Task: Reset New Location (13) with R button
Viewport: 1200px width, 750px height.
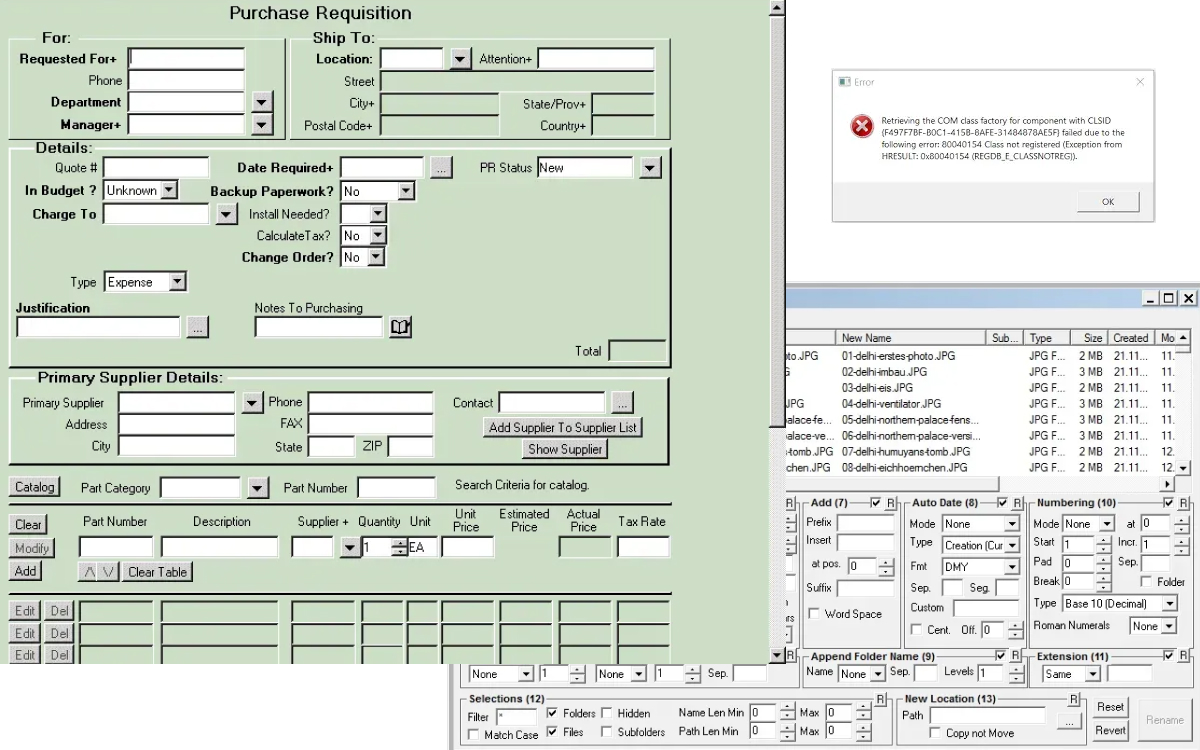Action: click(x=1073, y=699)
